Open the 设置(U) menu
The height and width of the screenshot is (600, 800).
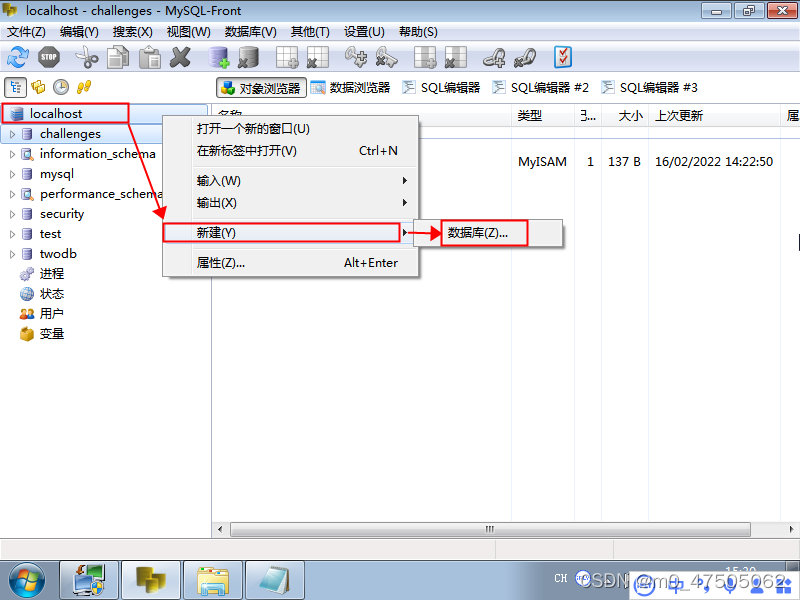coord(364,32)
